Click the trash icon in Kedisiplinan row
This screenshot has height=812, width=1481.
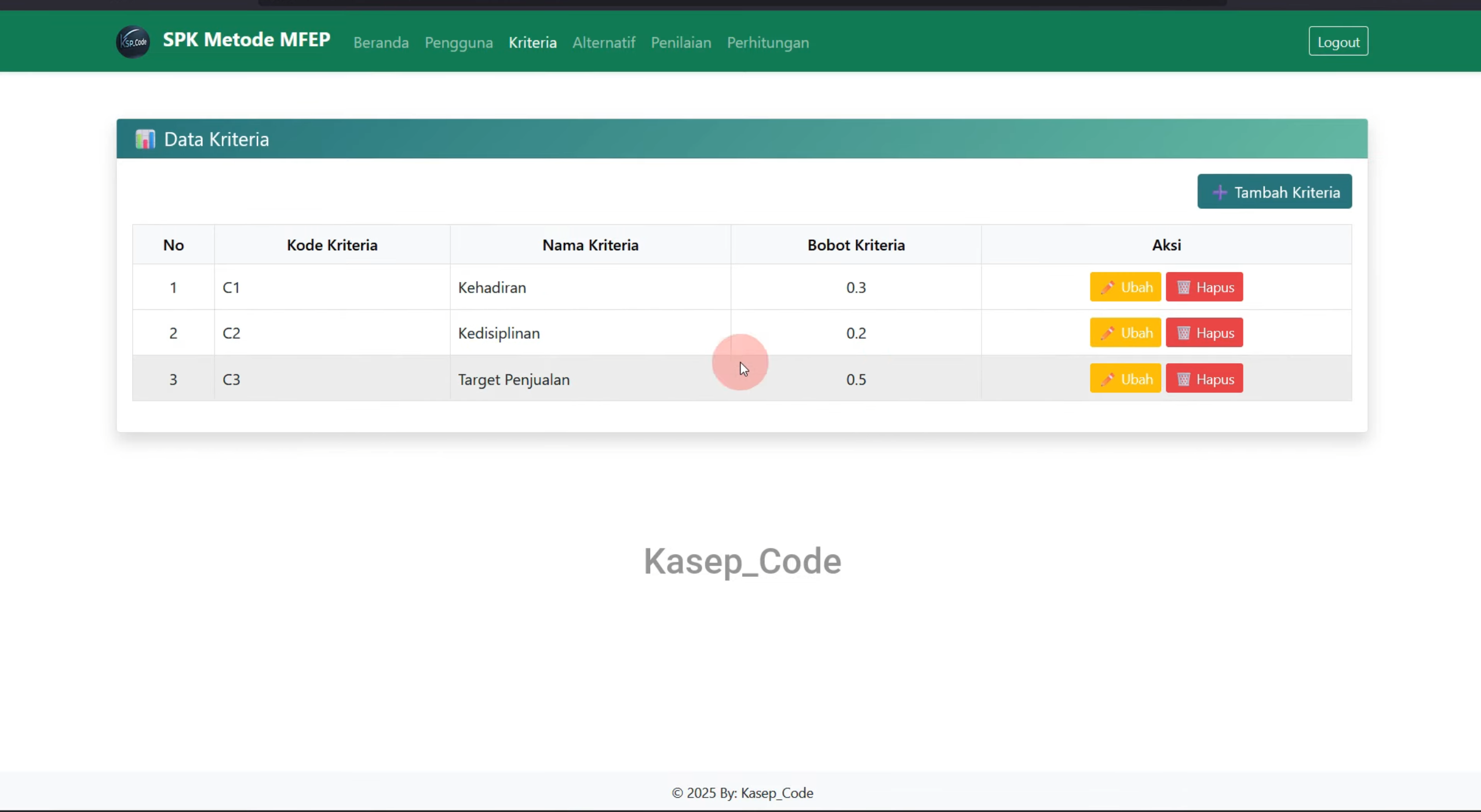pos(1184,333)
